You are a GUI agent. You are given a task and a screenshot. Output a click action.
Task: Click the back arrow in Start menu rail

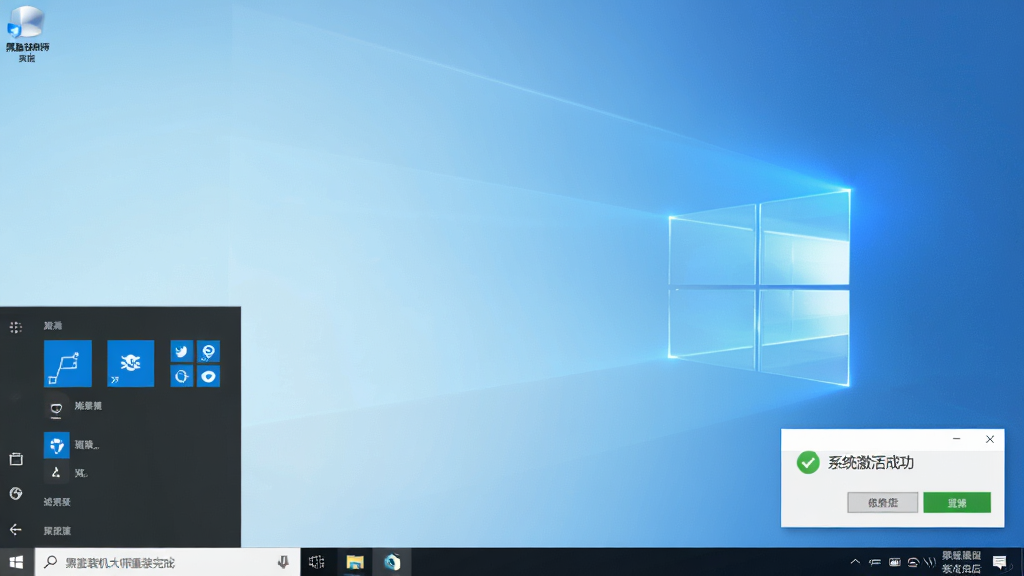pos(16,529)
